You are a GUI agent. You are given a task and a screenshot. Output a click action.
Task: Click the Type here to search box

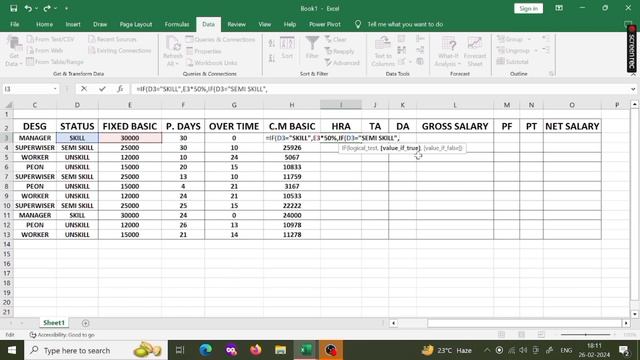tap(96, 350)
